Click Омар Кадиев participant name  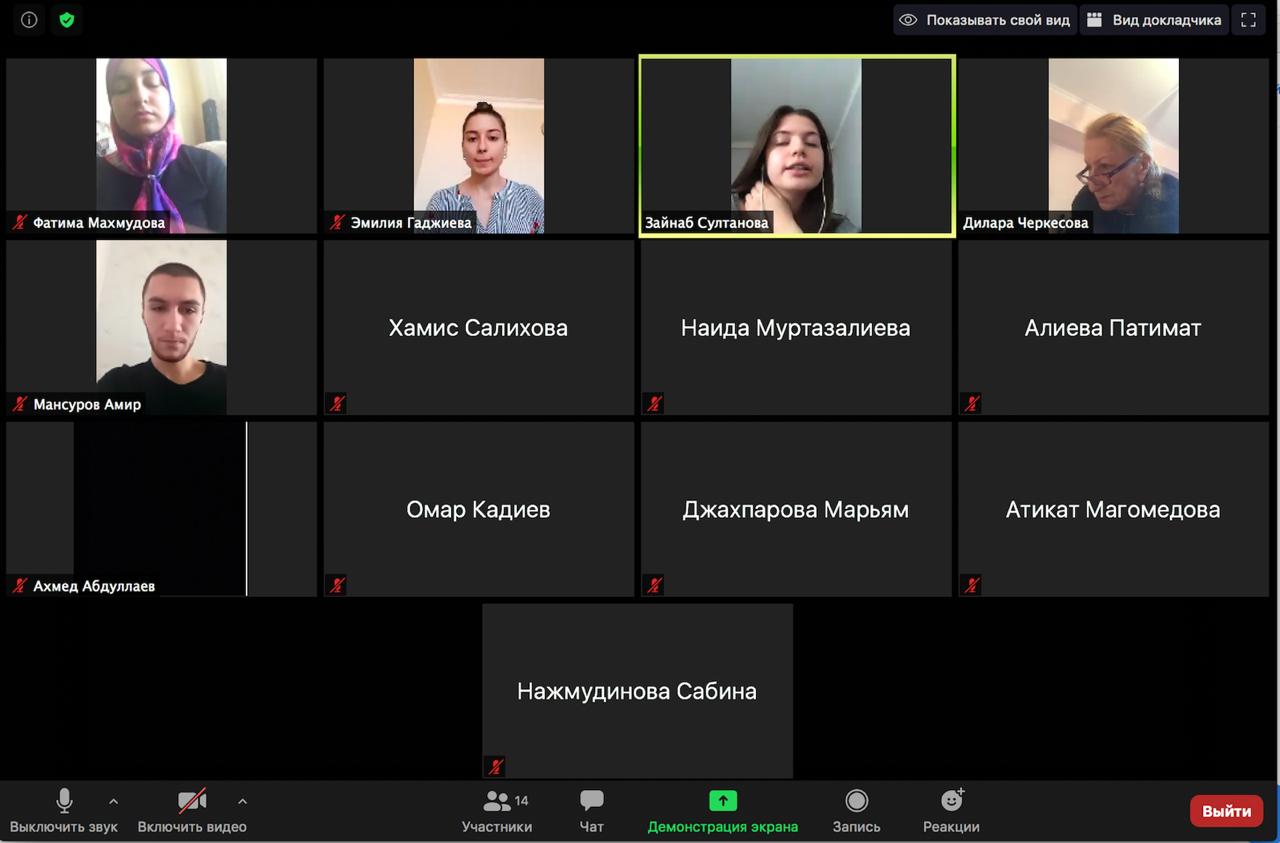pos(478,510)
